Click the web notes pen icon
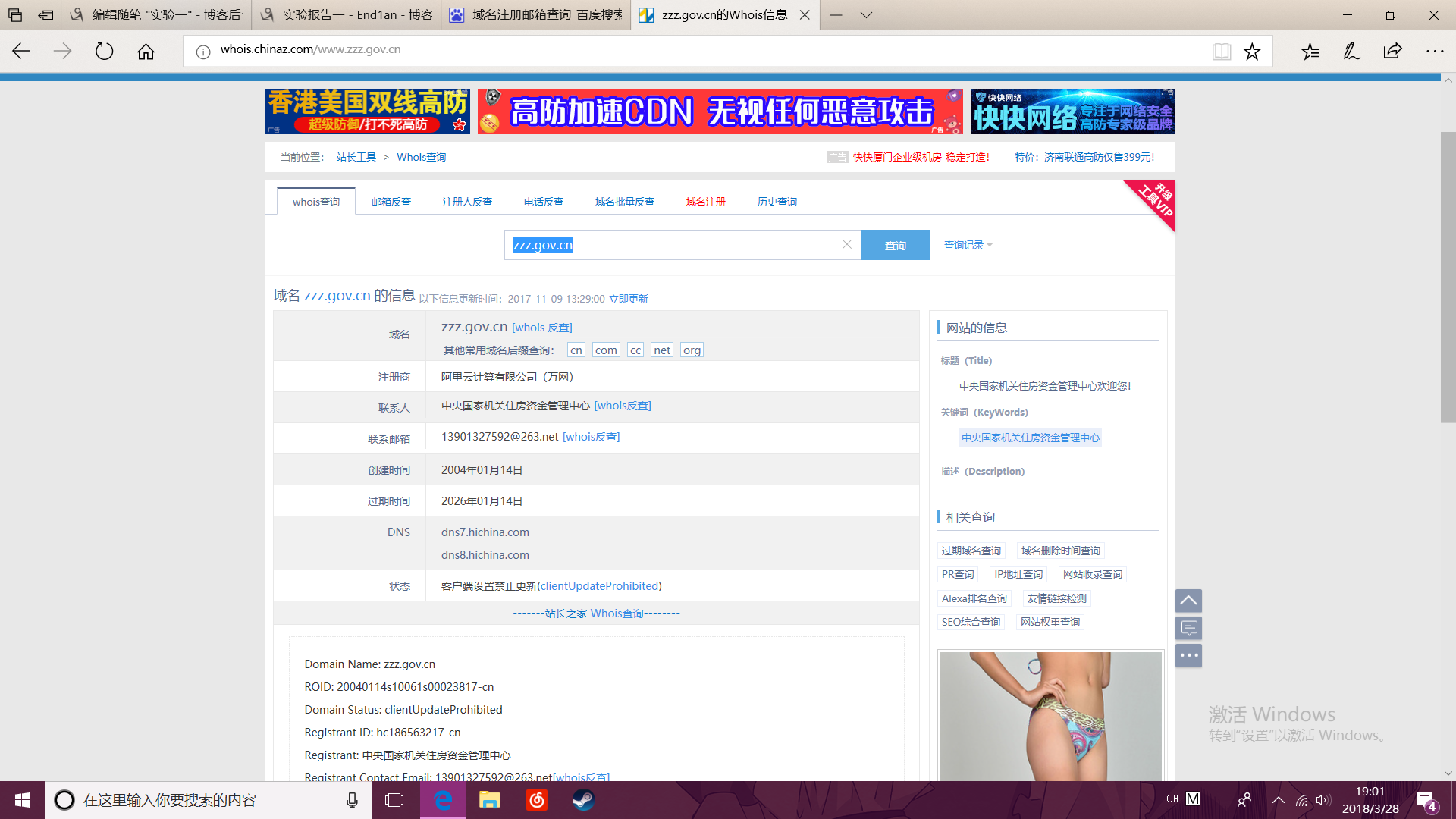The width and height of the screenshot is (1456, 819). pyautogui.click(x=1351, y=51)
